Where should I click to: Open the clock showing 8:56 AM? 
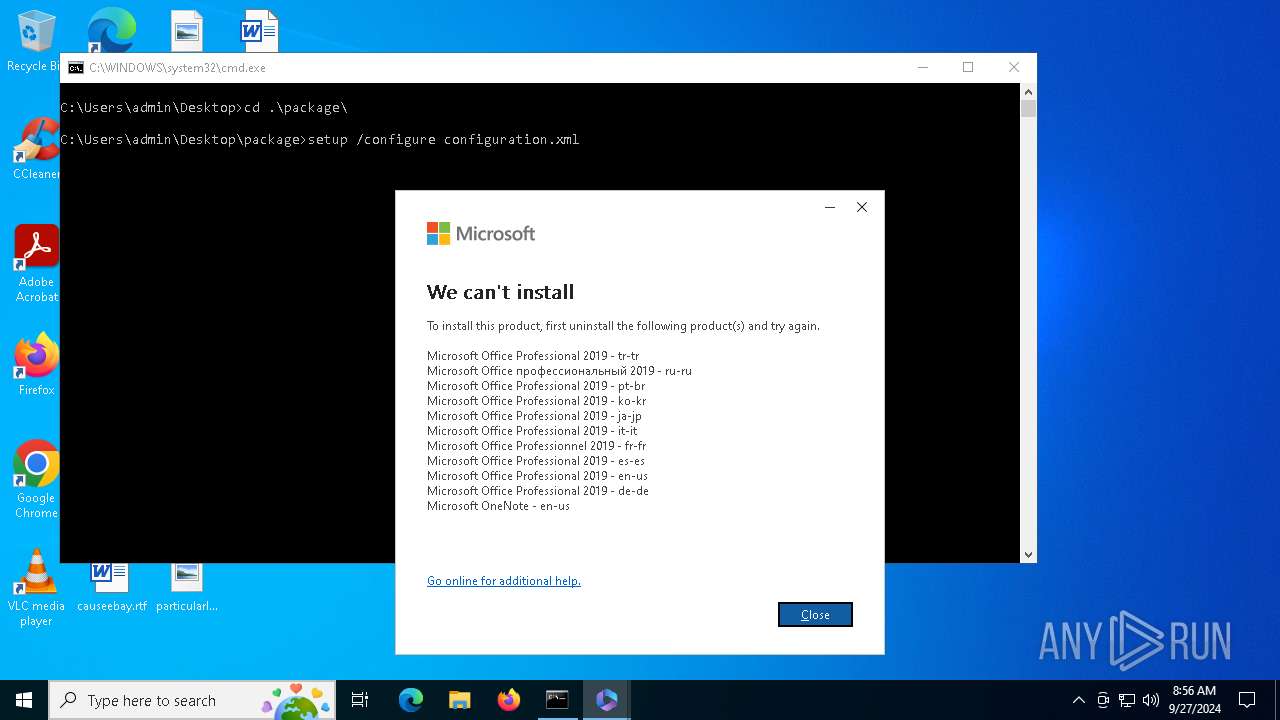point(1194,700)
